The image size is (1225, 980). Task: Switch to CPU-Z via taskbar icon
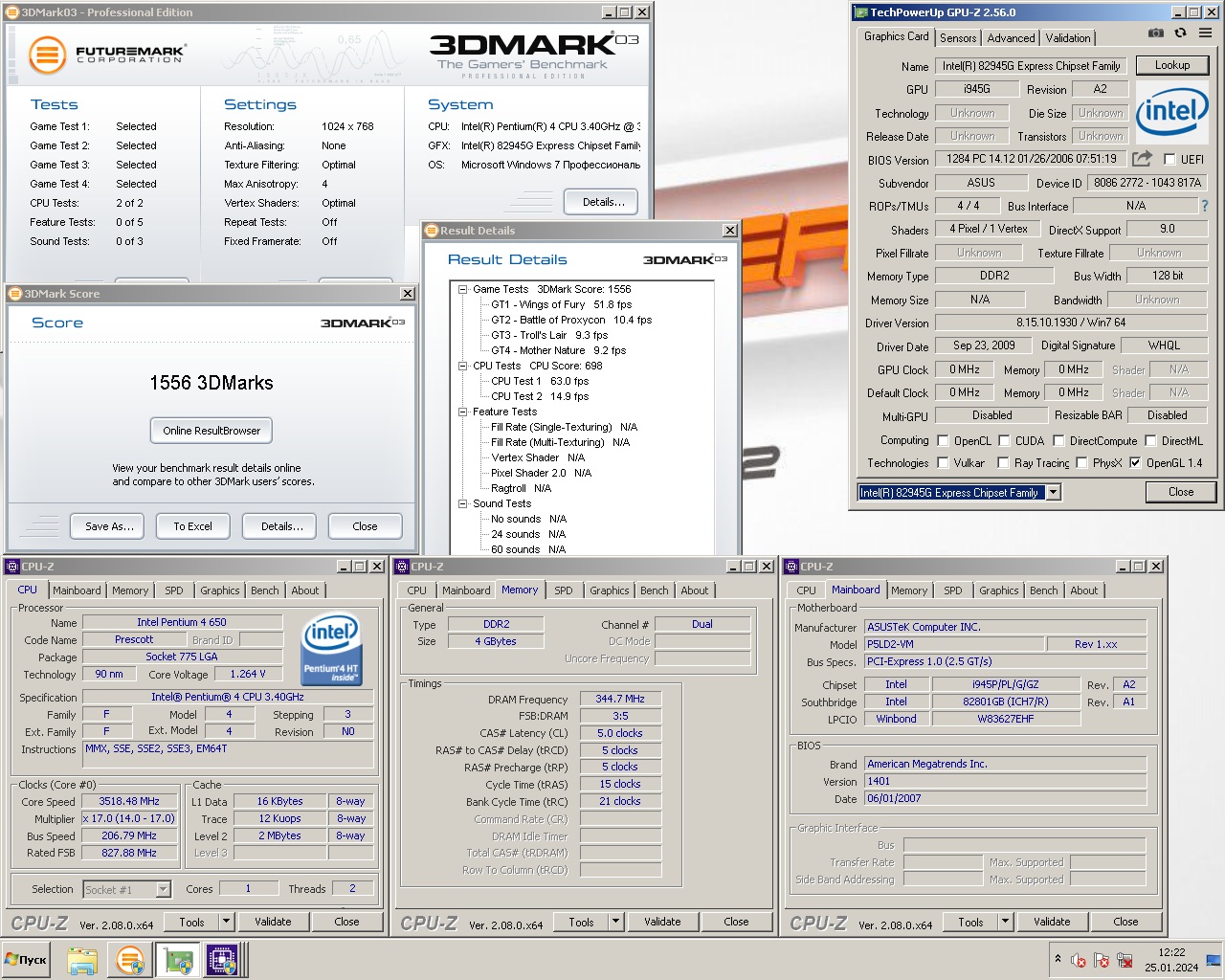click(x=222, y=960)
